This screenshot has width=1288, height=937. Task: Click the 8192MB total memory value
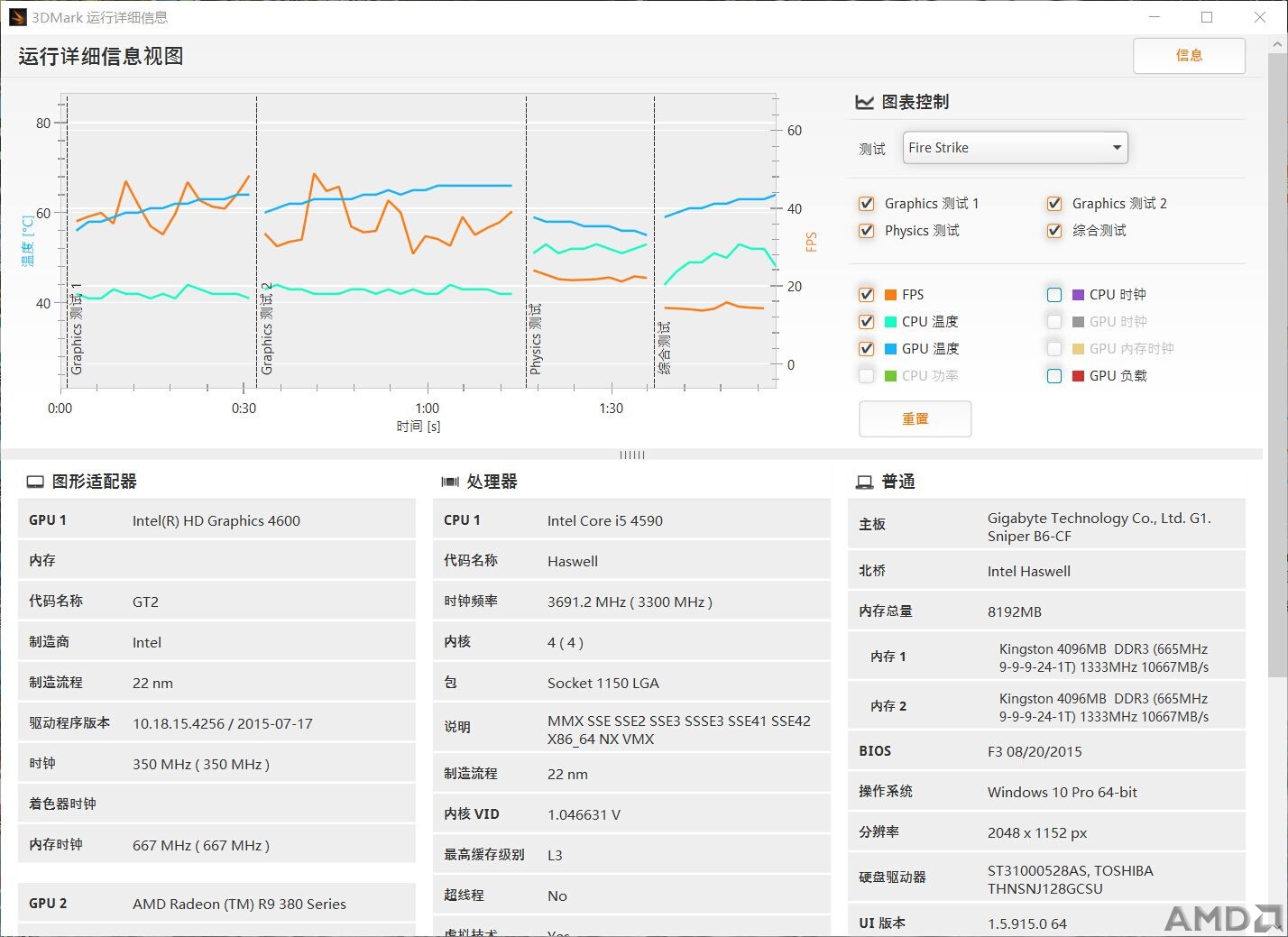pyautogui.click(x=1015, y=612)
